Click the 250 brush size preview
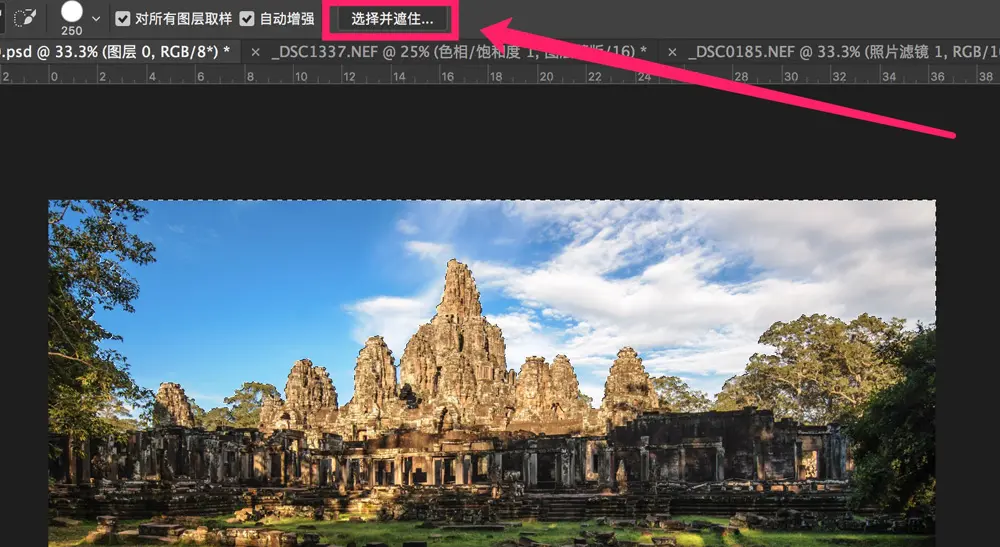The image size is (1000, 547). [x=71, y=18]
